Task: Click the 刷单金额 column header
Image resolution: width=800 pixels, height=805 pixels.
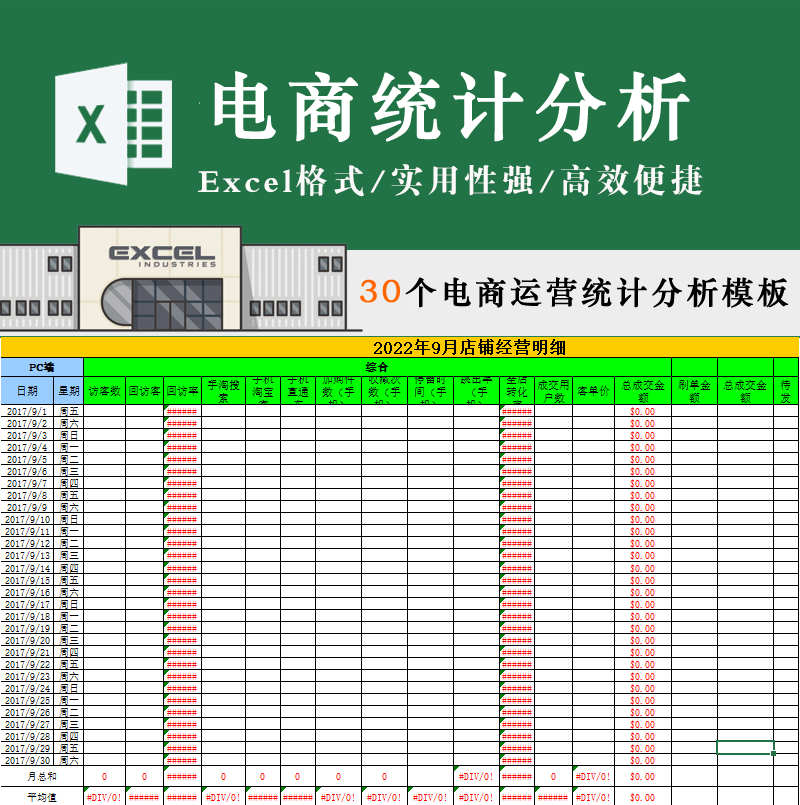Action: click(x=694, y=391)
